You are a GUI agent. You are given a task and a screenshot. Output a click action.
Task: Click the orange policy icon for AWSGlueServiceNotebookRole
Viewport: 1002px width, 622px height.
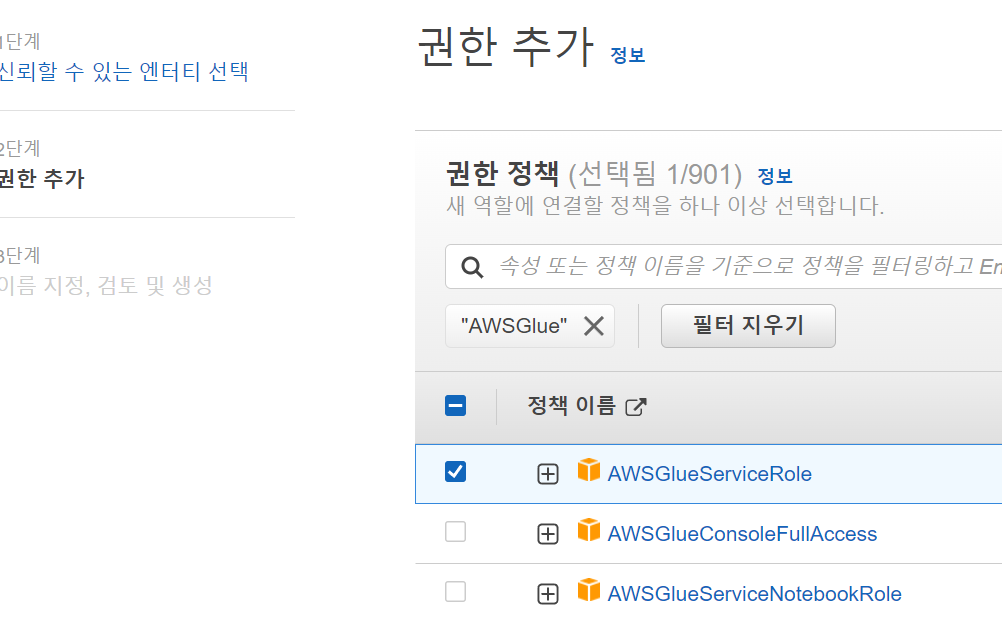click(589, 590)
